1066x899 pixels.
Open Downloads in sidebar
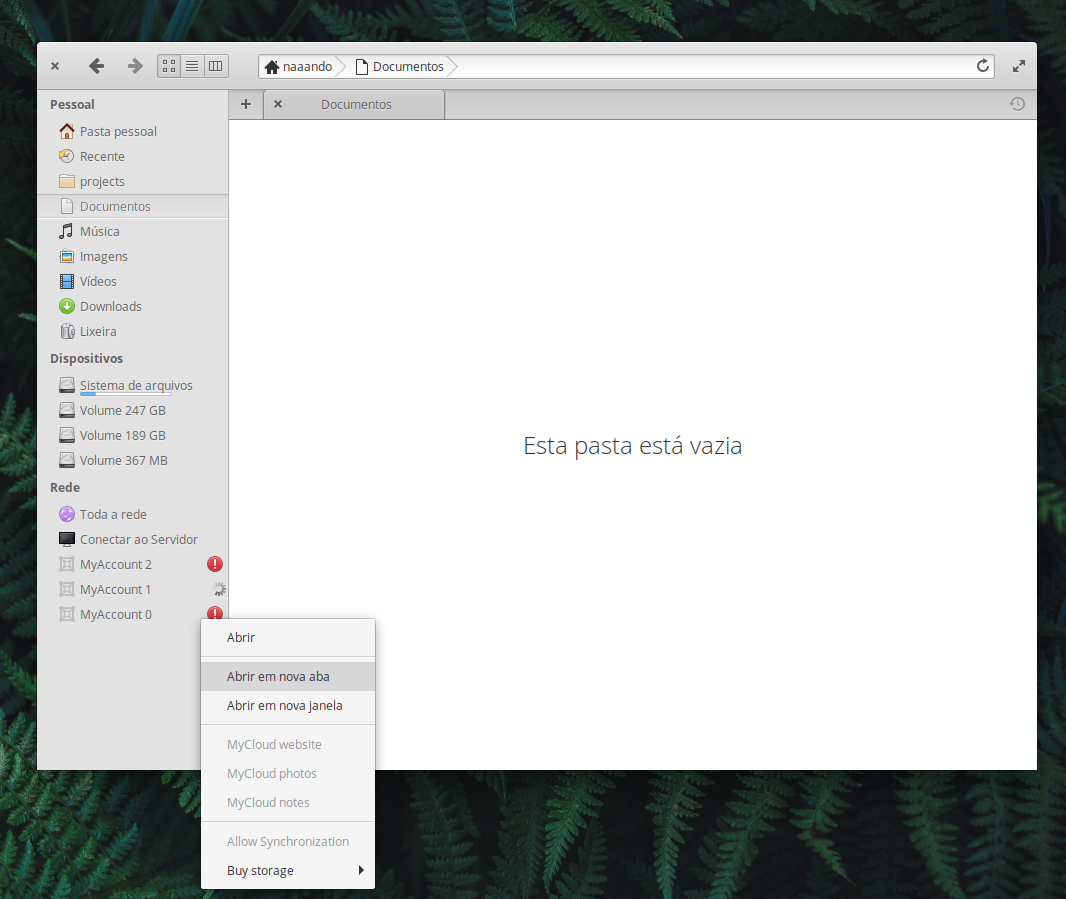coord(133,307)
